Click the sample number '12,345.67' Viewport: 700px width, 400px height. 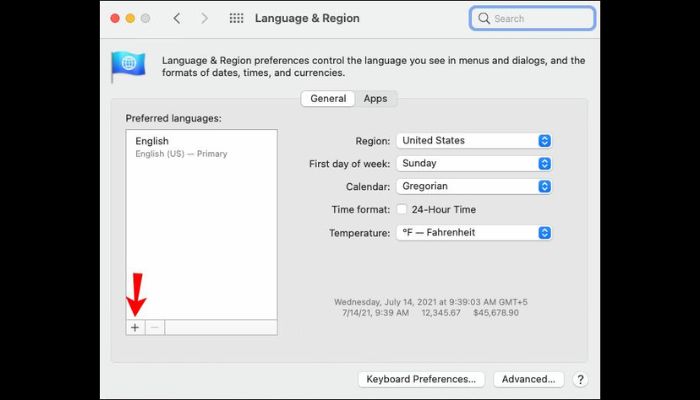click(x=441, y=313)
